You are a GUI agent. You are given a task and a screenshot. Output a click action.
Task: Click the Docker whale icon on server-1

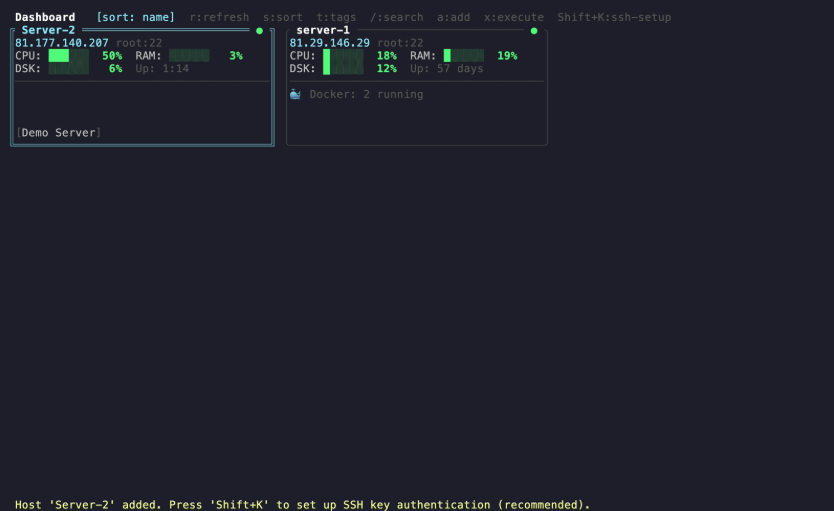[295, 94]
